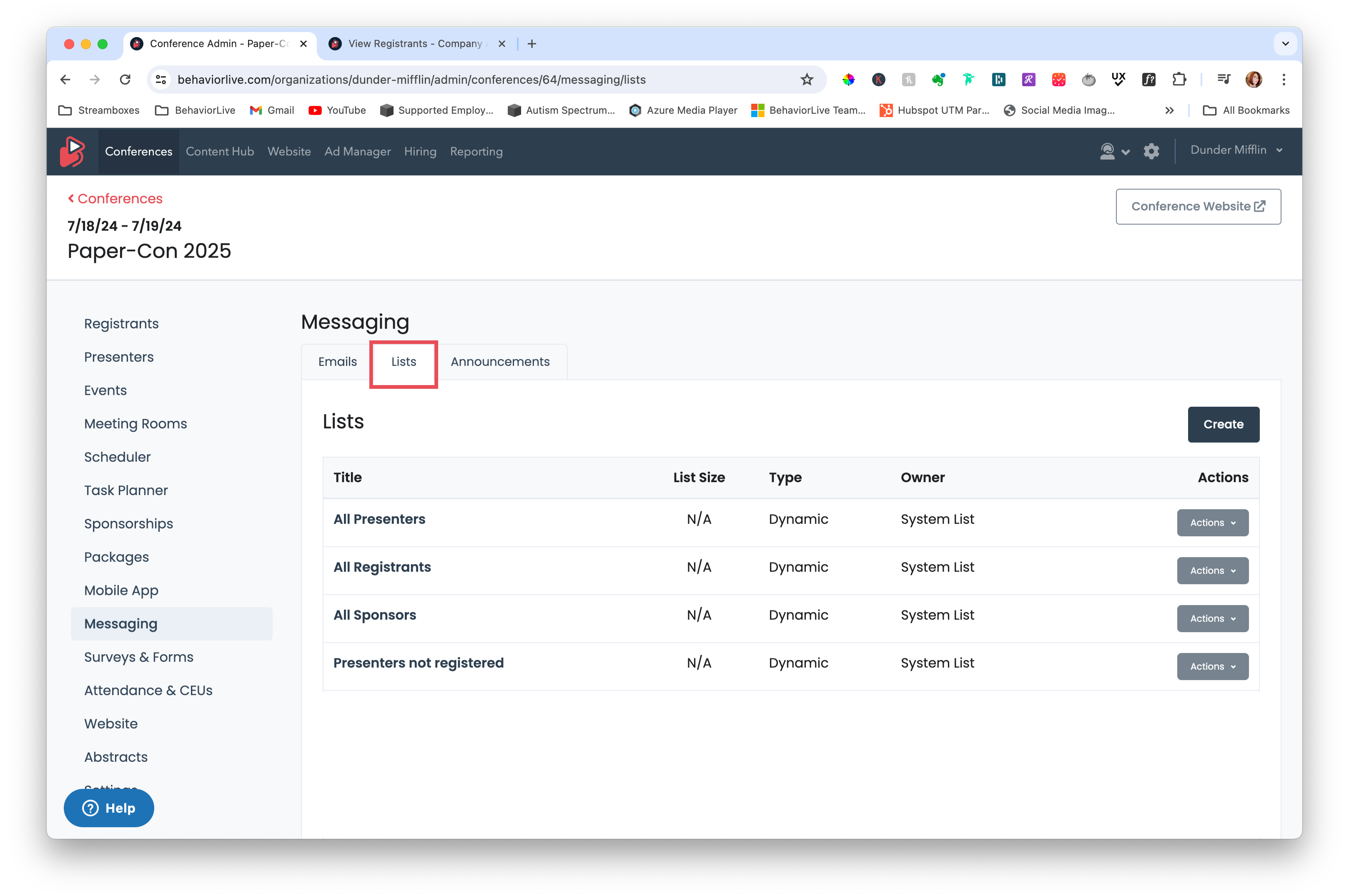Click the BehaviorLive logo icon

point(72,151)
